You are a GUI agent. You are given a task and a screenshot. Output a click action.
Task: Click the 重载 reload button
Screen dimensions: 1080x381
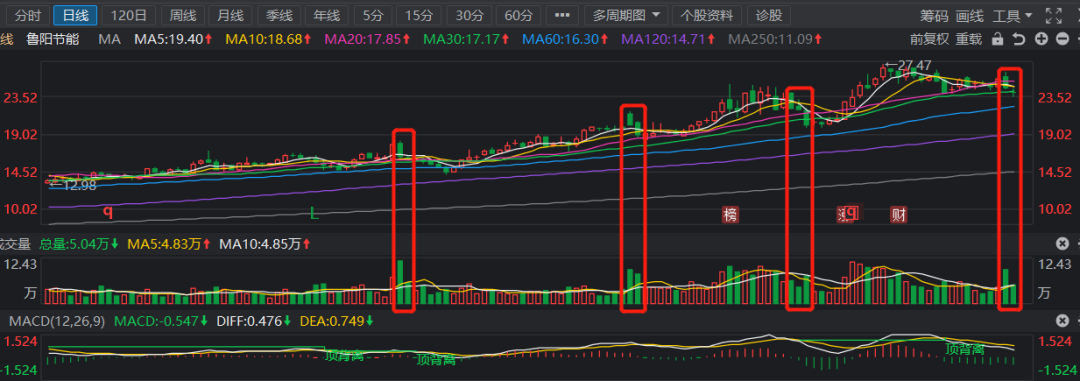point(968,40)
